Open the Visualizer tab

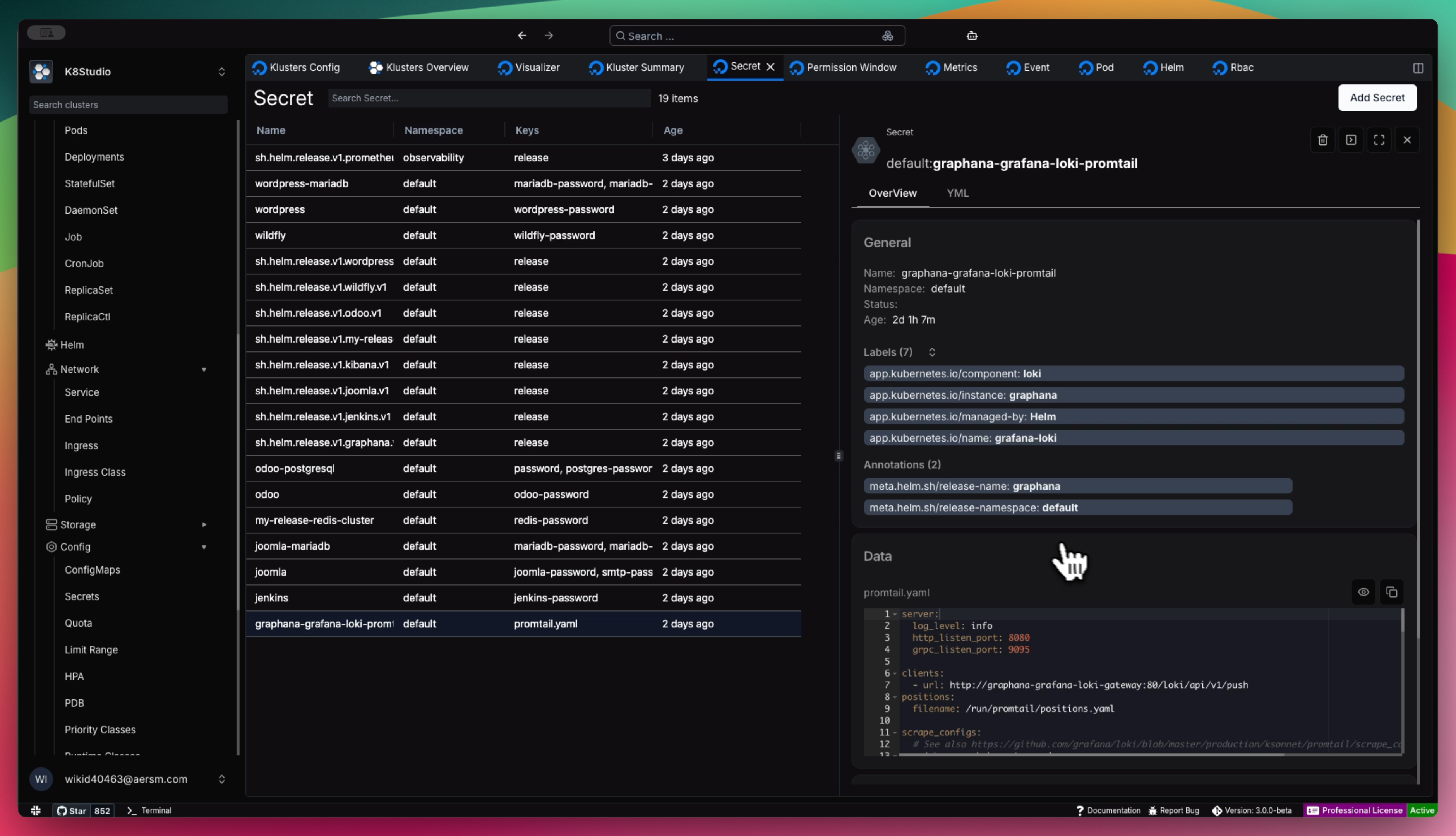(x=529, y=68)
